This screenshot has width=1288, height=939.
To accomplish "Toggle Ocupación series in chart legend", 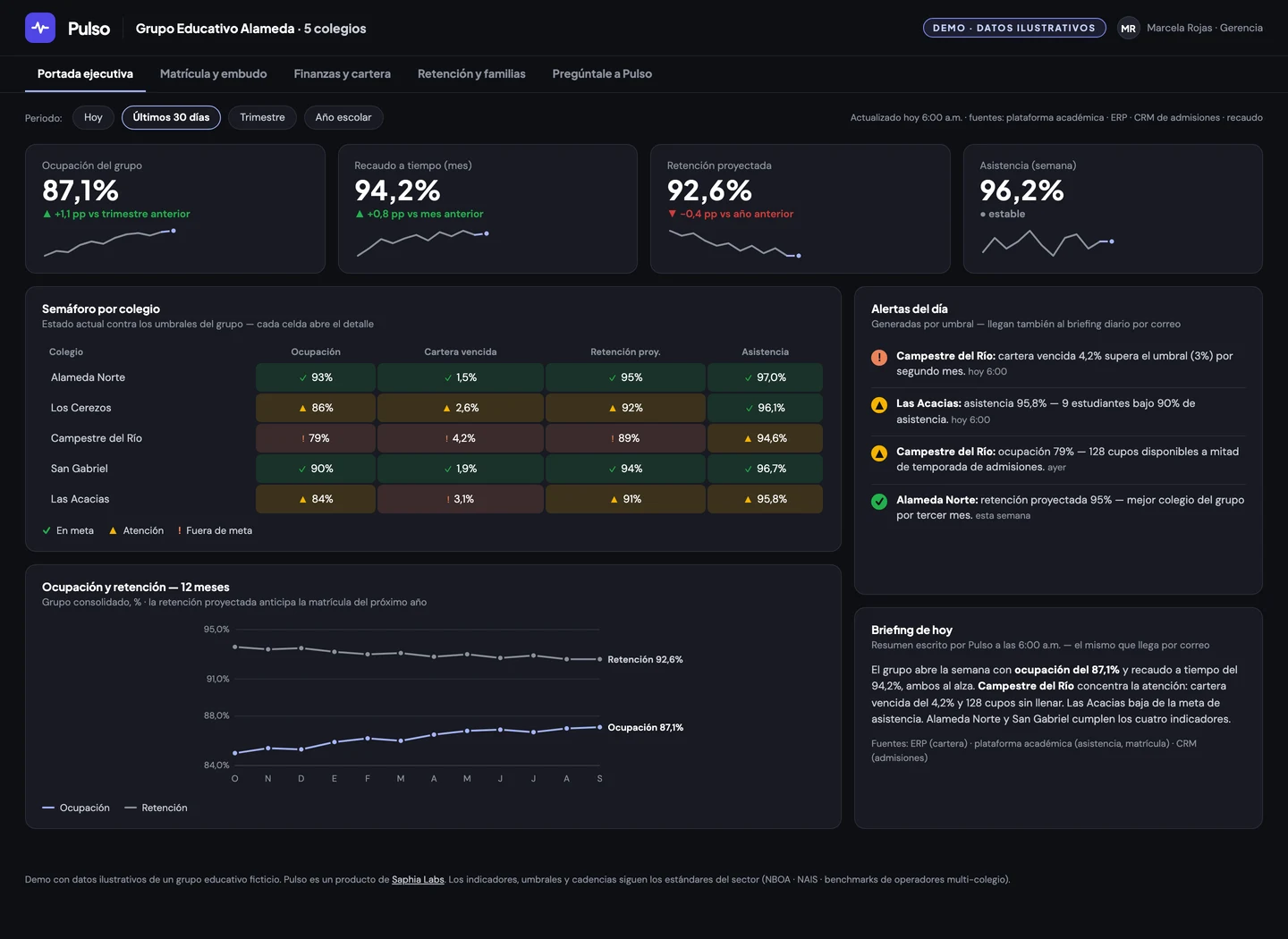I will pos(76,808).
